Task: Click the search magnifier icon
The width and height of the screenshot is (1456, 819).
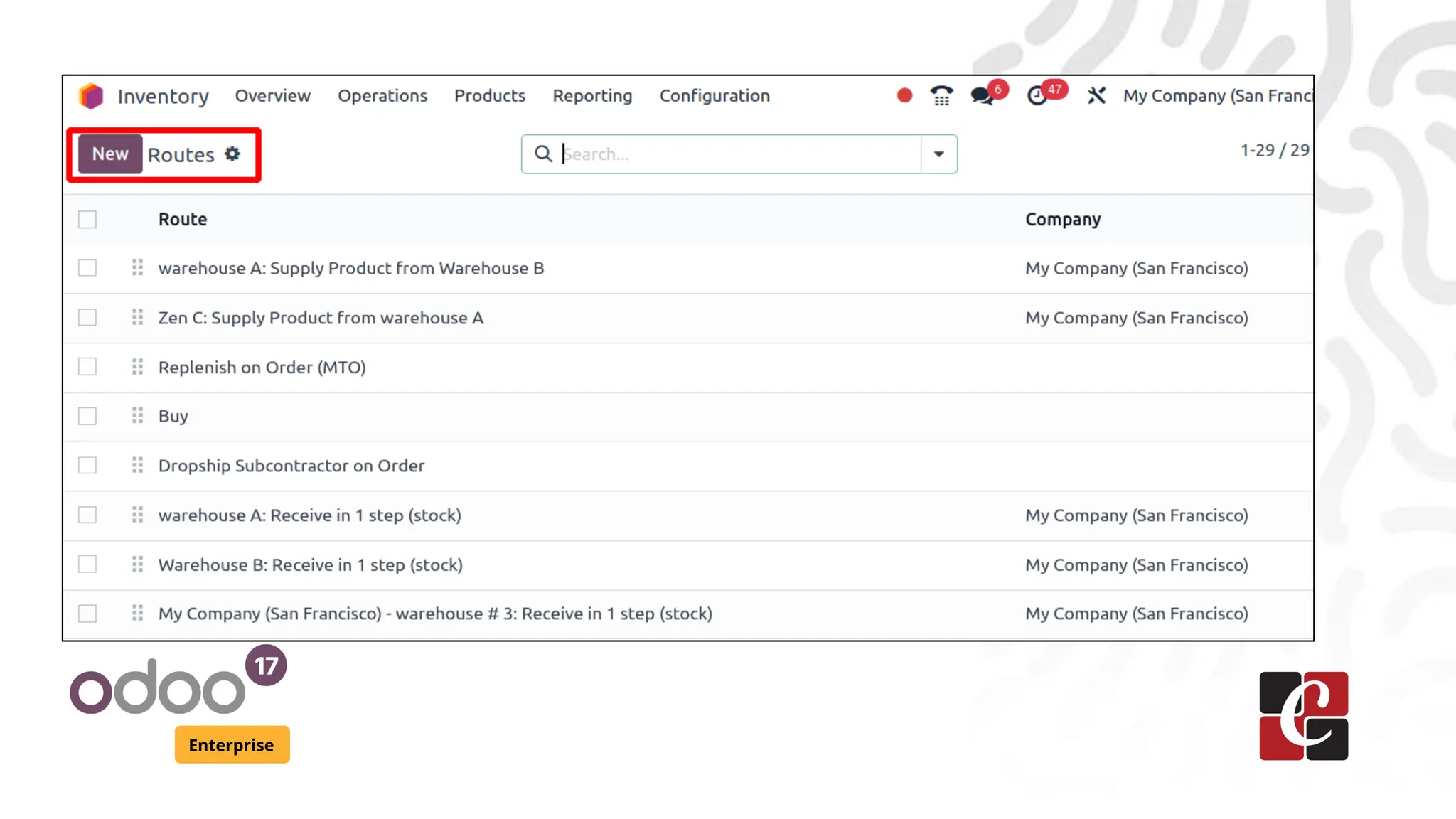Action: pyautogui.click(x=543, y=154)
